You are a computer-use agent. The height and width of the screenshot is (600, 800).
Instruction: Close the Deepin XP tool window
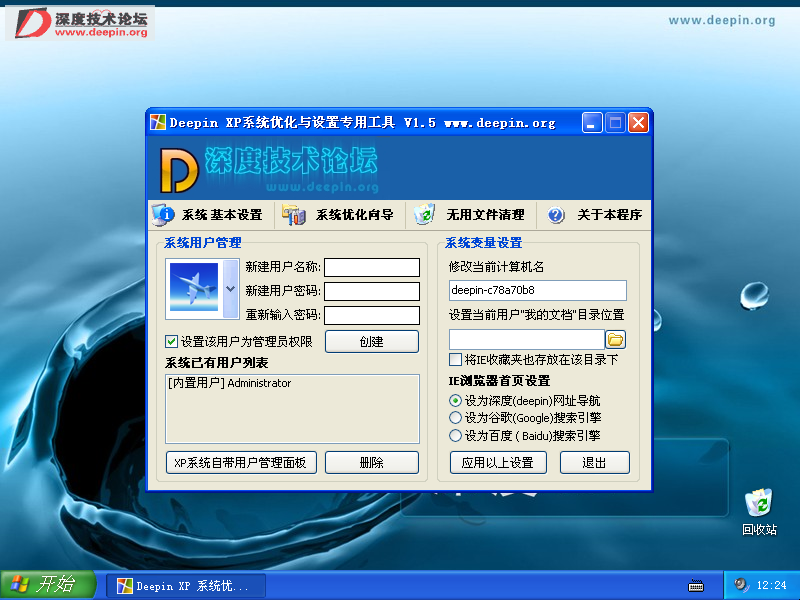(x=638, y=123)
